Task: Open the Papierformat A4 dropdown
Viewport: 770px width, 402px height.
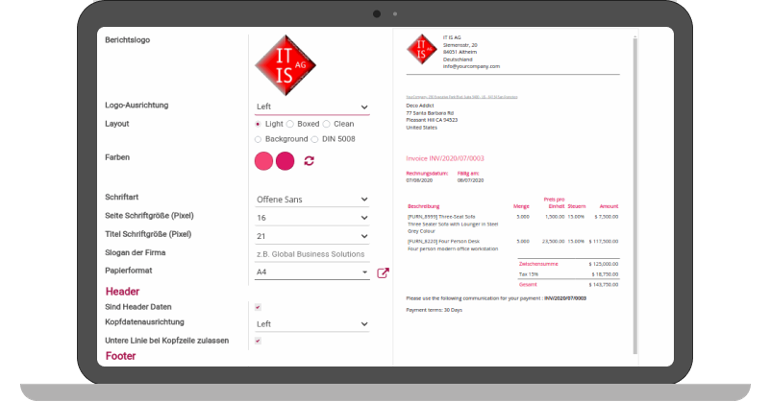Action: [312, 272]
